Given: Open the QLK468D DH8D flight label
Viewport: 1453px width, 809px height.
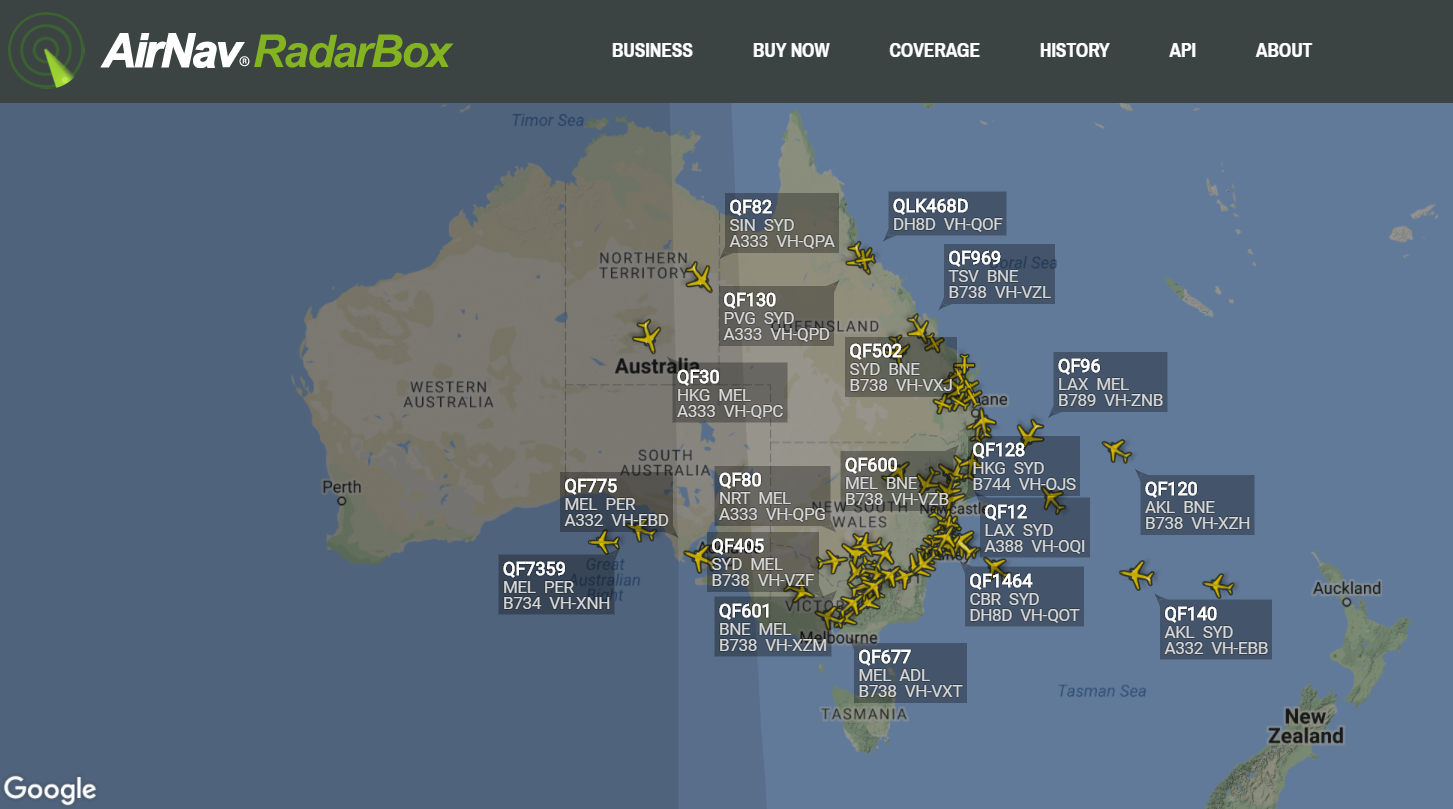Looking at the screenshot, I should coord(948,215).
